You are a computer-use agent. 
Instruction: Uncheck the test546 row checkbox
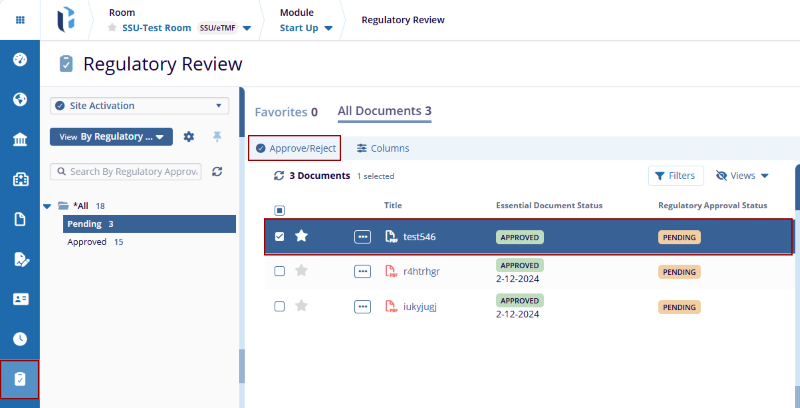(x=280, y=237)
